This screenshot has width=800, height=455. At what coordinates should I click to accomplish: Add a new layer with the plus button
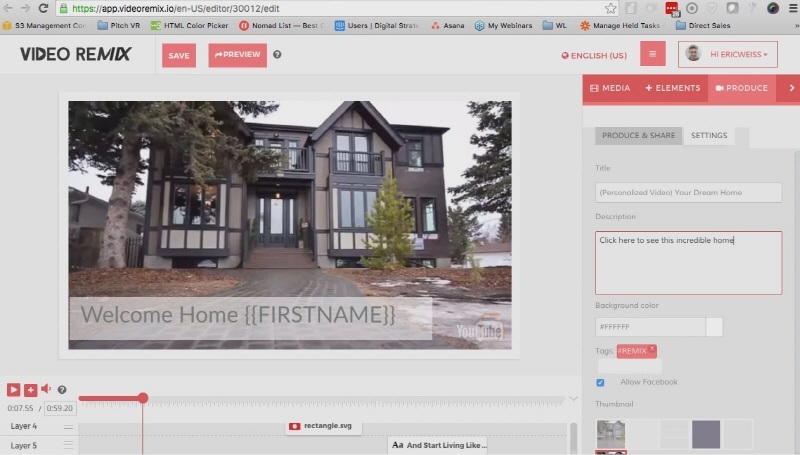pyautogui.click(x=31, y=390)
